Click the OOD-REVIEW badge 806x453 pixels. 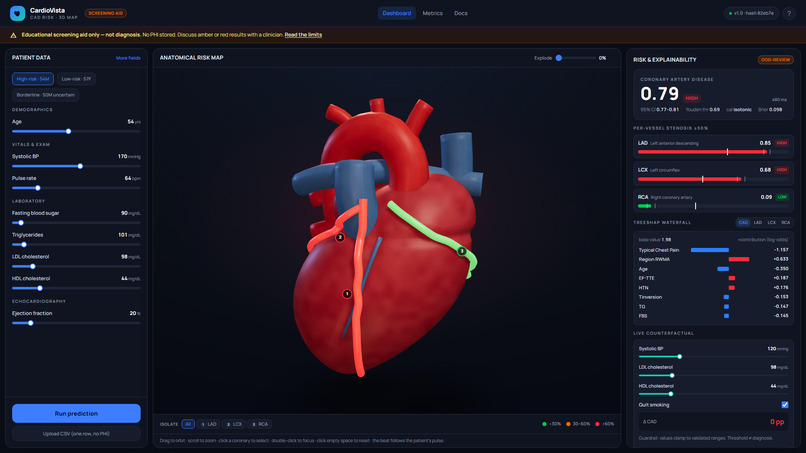[775, 60]
